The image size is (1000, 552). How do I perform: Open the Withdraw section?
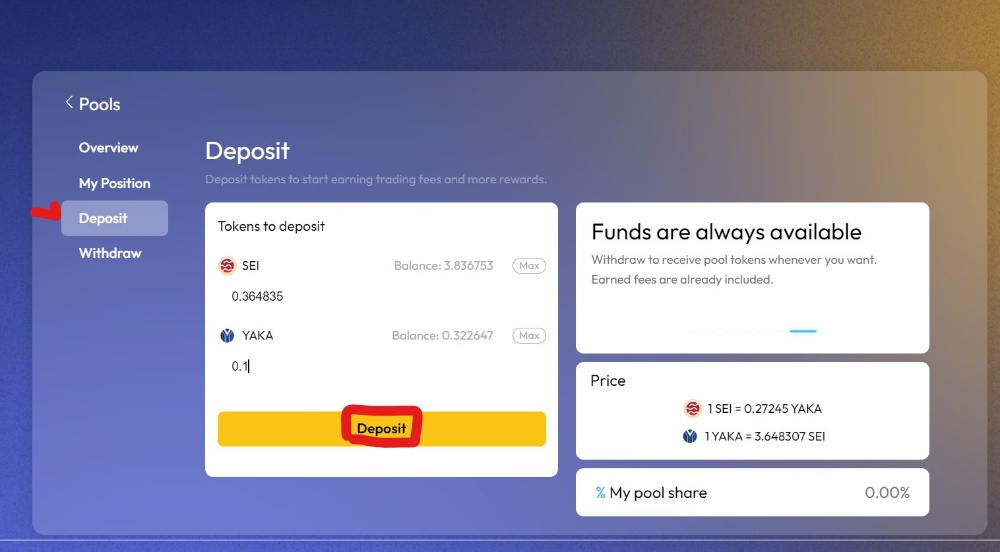(x=110, y=253)
